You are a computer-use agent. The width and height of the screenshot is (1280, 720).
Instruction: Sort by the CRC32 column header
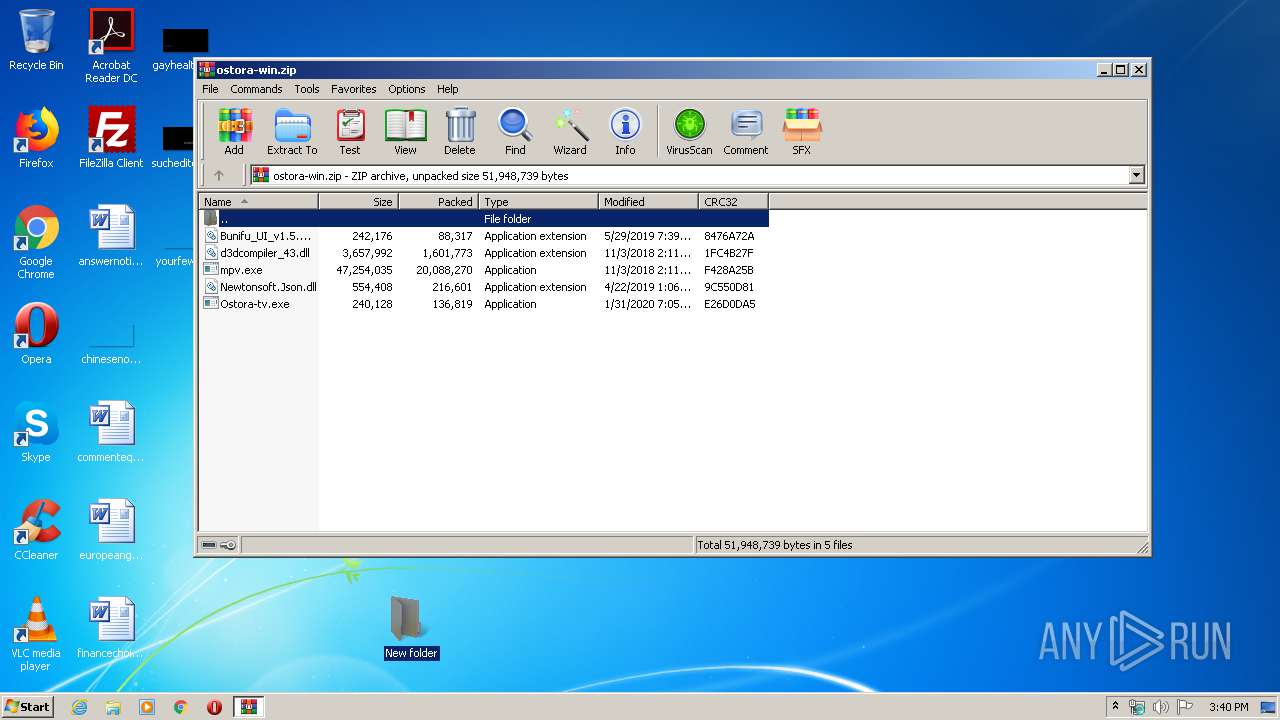coord(734,201)
